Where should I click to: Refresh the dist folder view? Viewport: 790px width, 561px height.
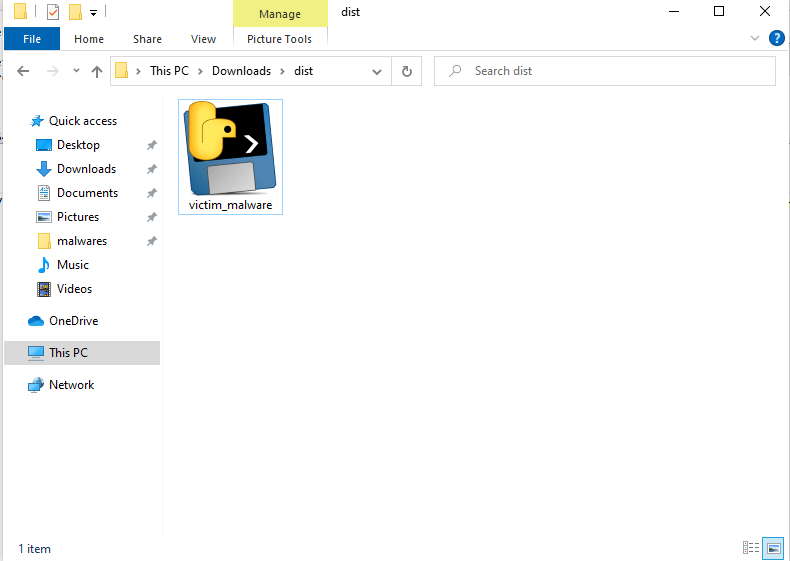[x=406, y=71]
